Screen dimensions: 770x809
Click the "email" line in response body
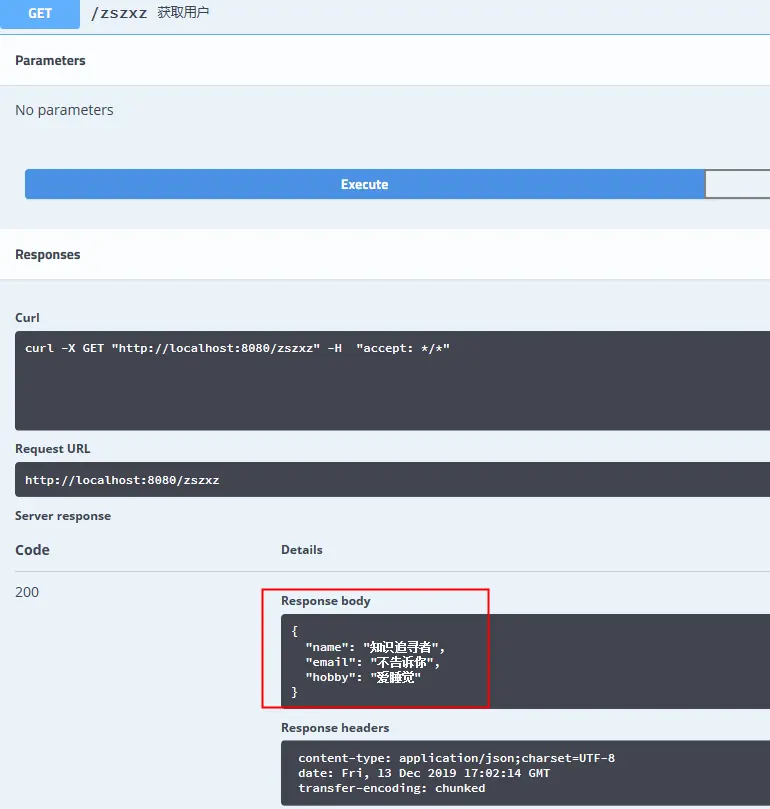point(373,662)
